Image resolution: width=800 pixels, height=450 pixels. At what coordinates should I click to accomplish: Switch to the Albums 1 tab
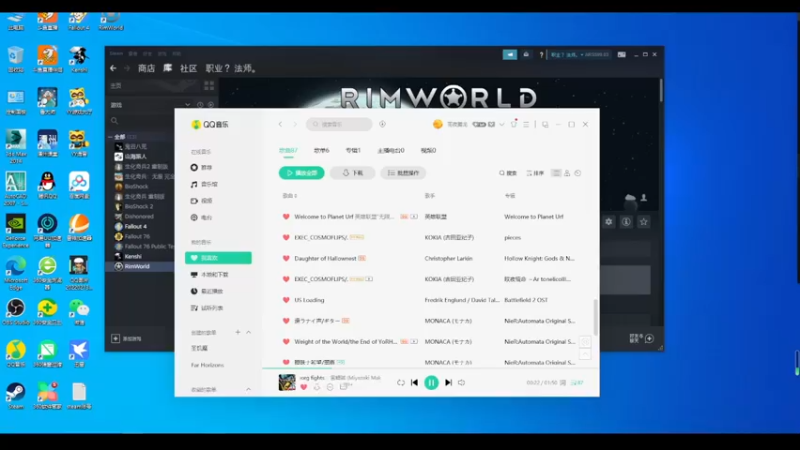pos(353,151)
